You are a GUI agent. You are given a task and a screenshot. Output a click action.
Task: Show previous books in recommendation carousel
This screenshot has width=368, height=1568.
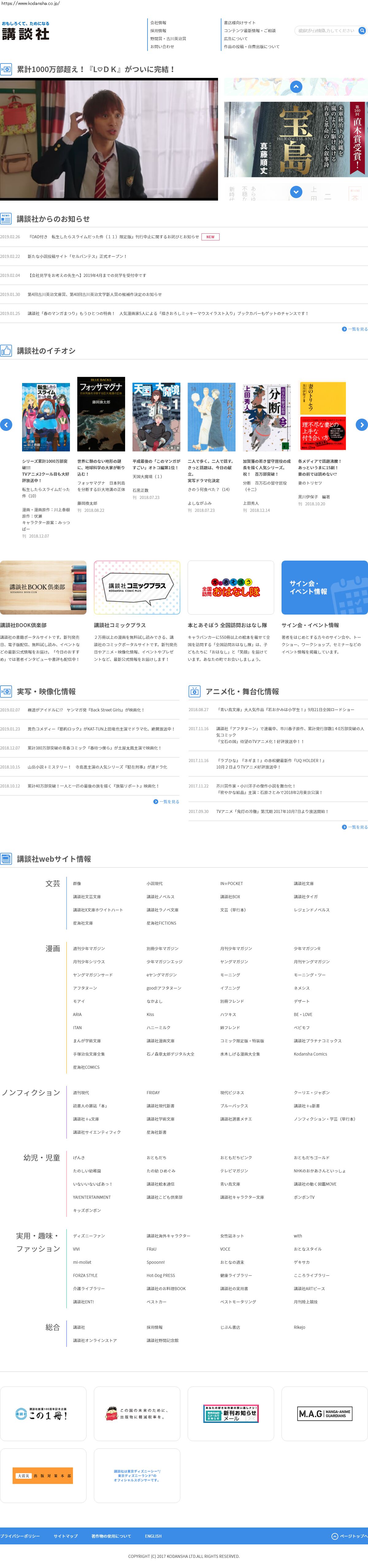click(x=6, y=425)
